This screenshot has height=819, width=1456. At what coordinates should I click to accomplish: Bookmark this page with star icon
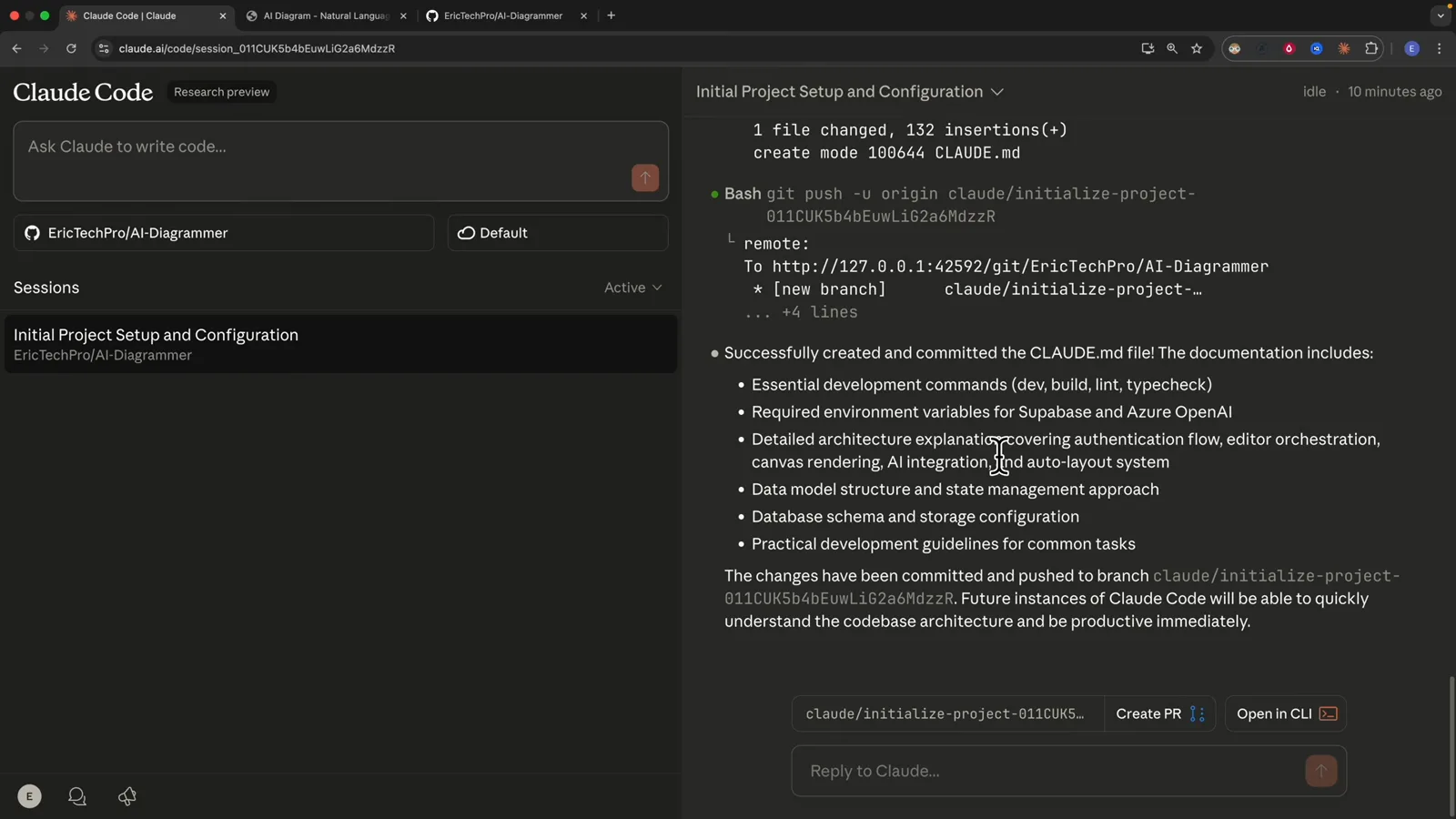1197,48
